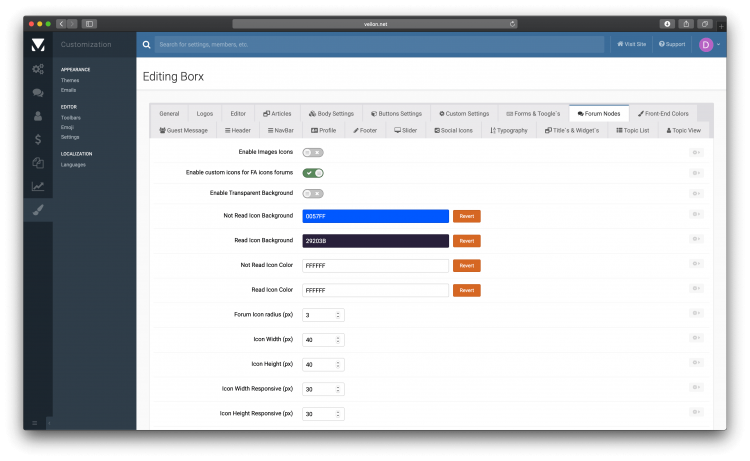Open the Typography tab
The width and height of the screenshot is (750, 461).
508,131
